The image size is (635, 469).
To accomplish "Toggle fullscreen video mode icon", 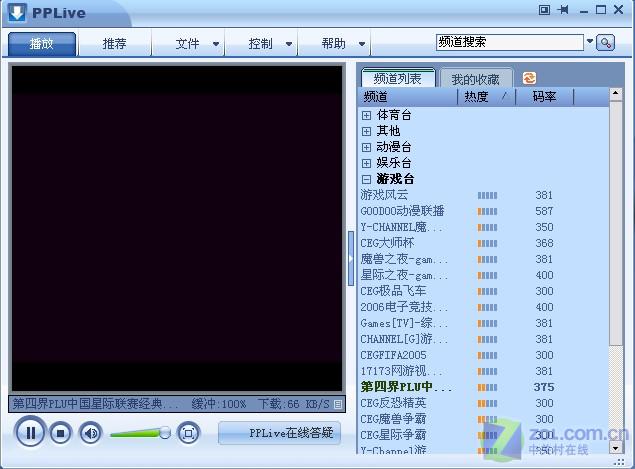I will [x=188, y=433].
